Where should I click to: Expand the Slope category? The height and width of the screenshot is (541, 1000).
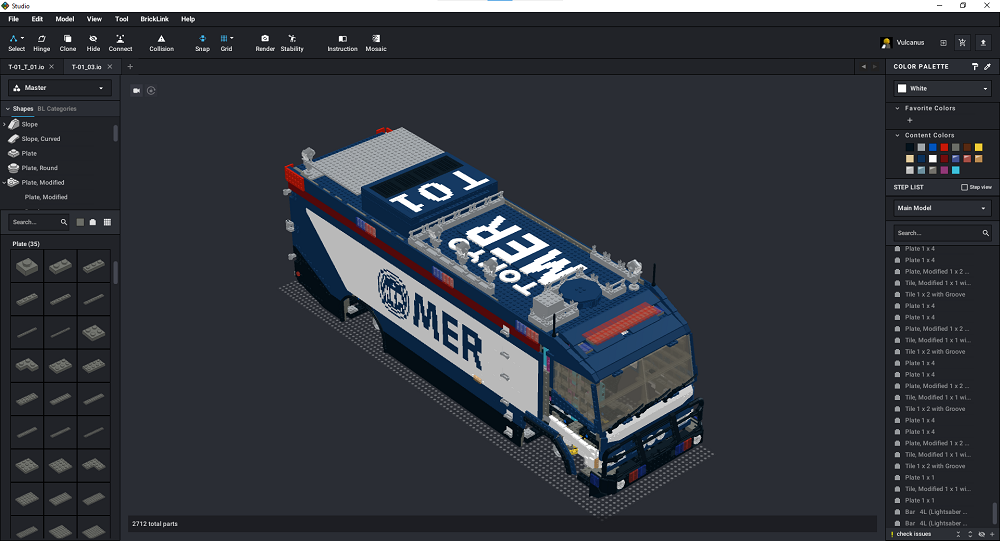click(4, 124)
